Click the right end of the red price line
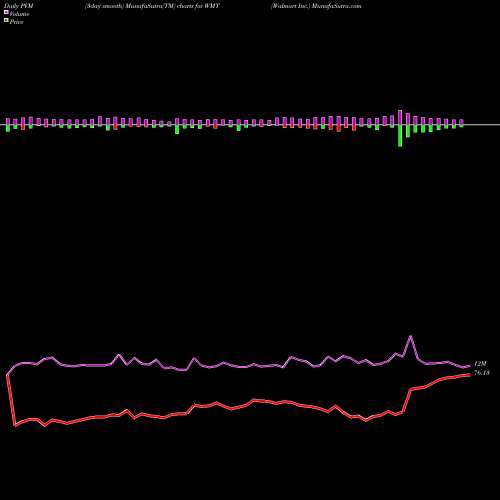This screenshot has width=500, height=500. tap(470, 374)
